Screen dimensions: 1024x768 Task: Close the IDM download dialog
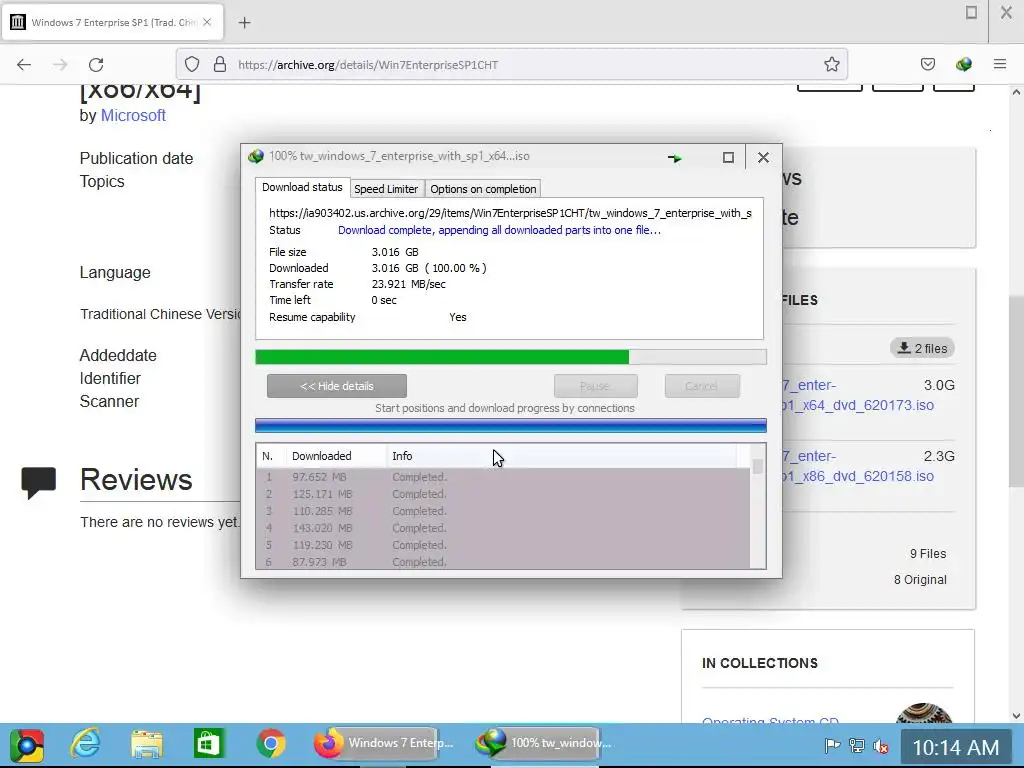pyautogui.click(x=763, y=157)
